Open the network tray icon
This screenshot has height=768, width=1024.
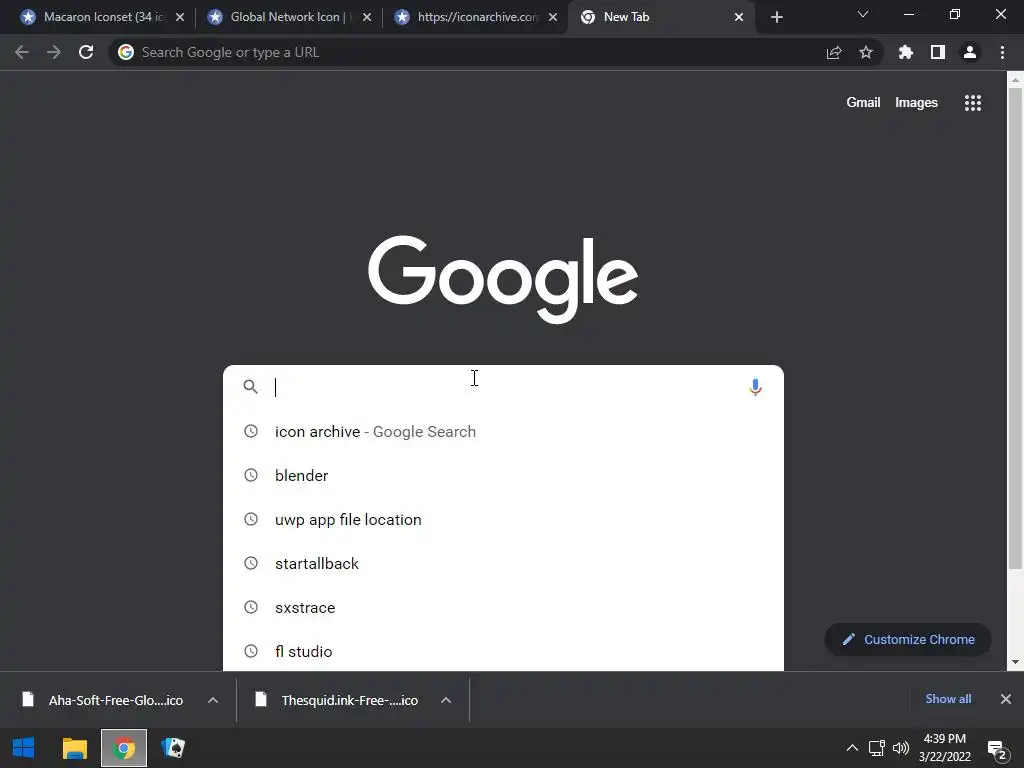[876, 748]
